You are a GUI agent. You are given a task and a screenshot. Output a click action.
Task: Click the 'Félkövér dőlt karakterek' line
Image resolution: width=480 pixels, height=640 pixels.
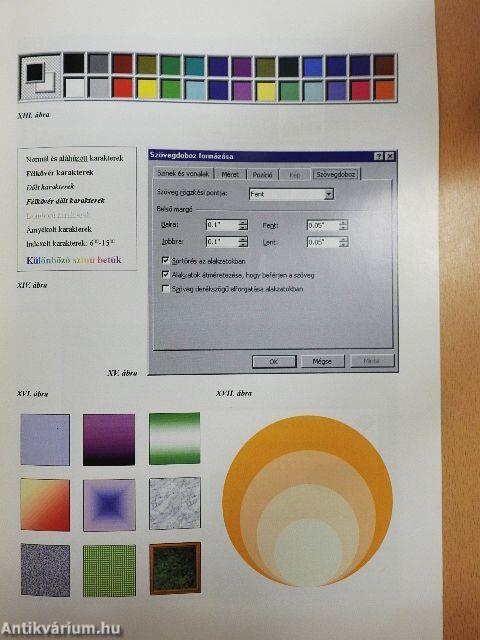pyautogui.click(x=65, y=201)
